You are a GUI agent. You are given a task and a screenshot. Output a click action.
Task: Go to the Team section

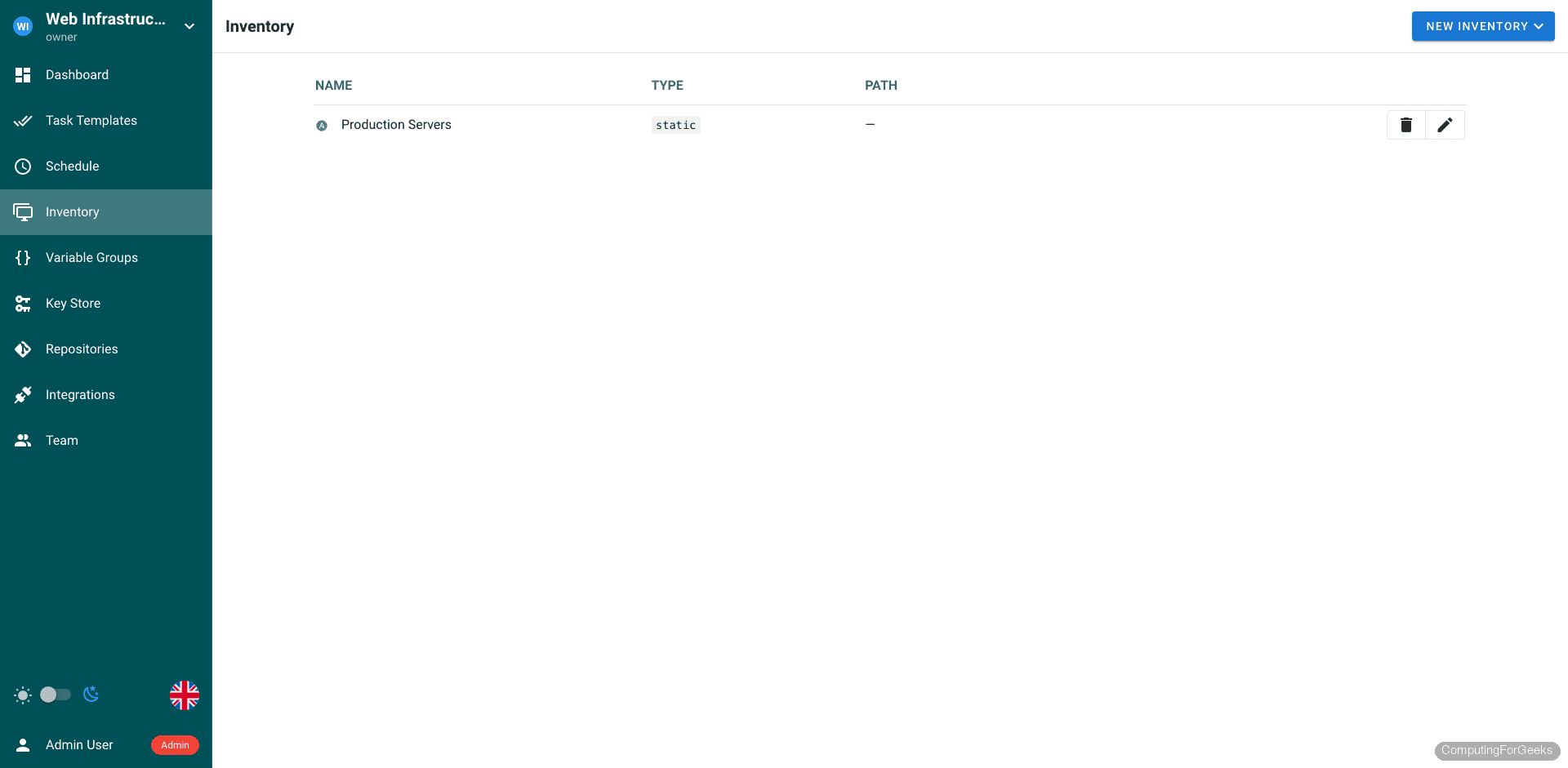pyautogui.click(x=60, y=440)
